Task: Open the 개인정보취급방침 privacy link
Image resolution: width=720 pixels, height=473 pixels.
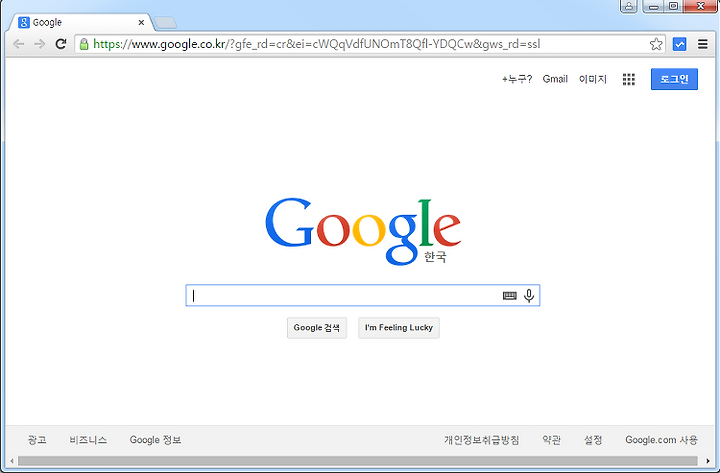Action: click(481, 440)
